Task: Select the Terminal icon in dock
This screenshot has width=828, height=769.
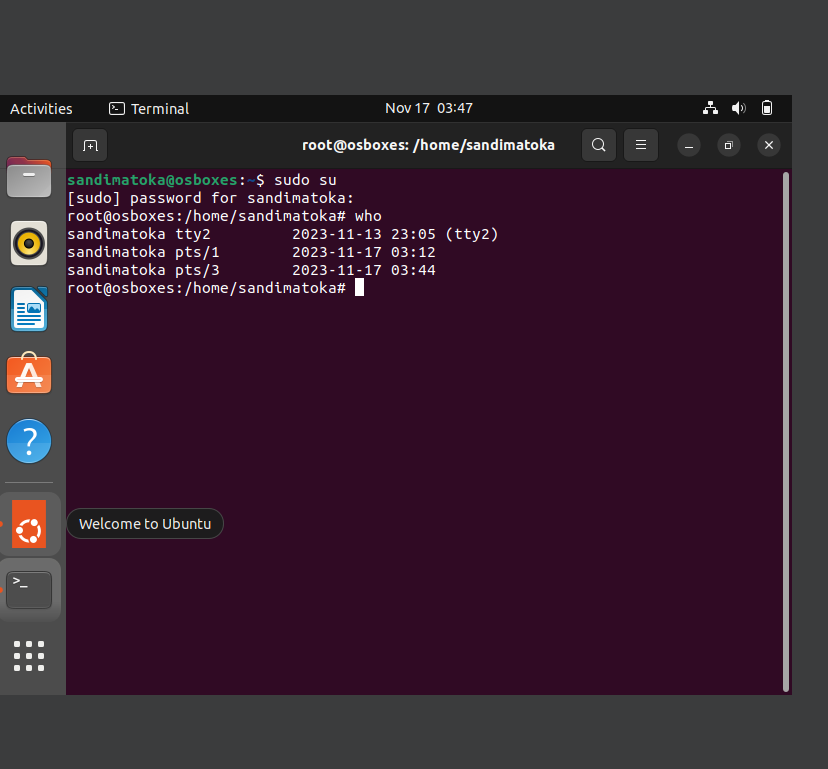Action: coord(29,590)
